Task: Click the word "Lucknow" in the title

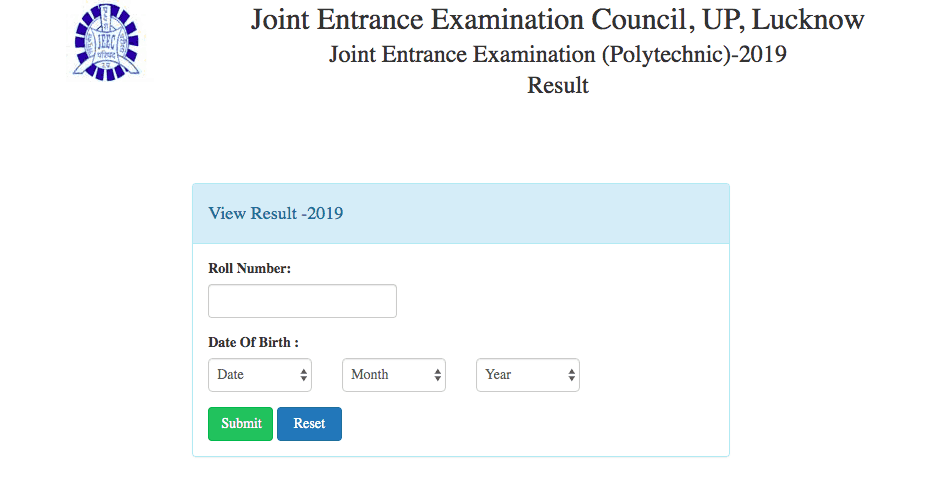Action: tap(816, 20)
